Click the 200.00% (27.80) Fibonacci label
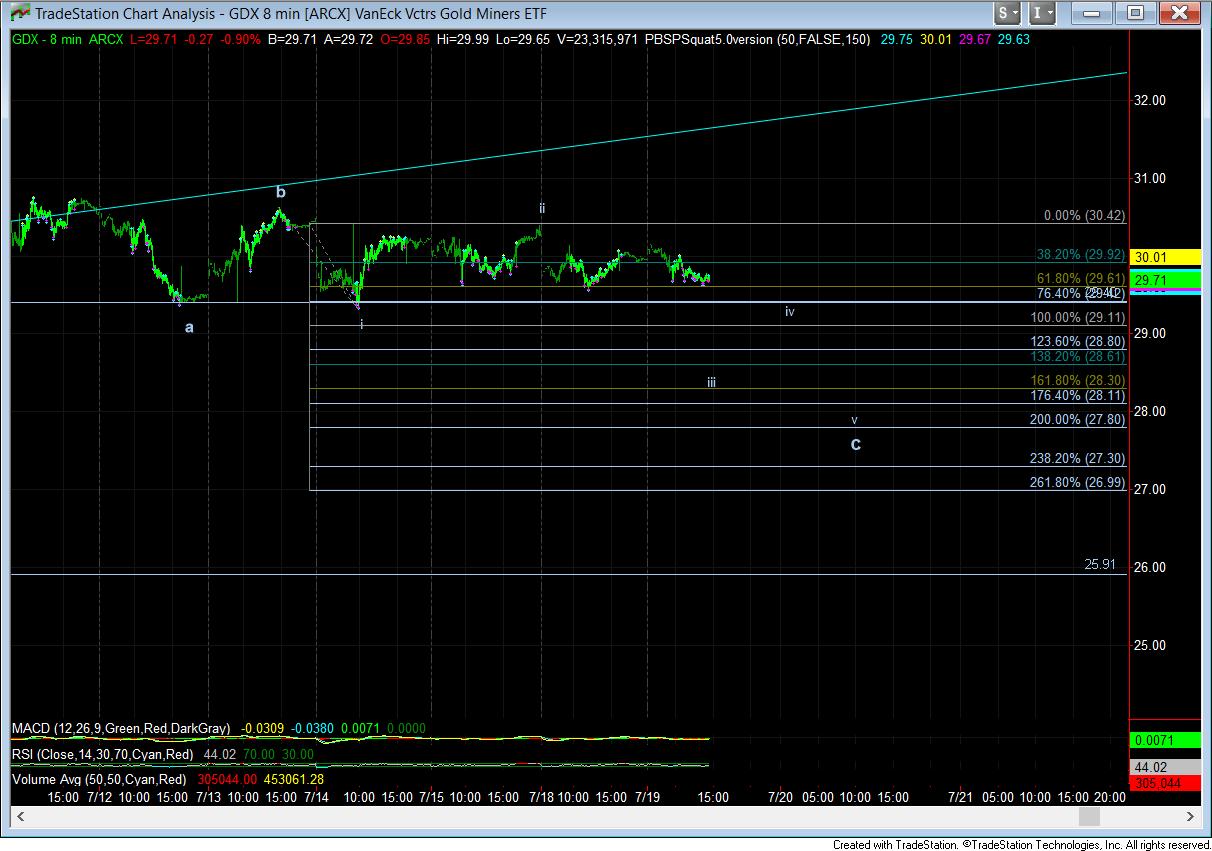This screenshot has width=1212, height=851. [x=1077, y=420]
